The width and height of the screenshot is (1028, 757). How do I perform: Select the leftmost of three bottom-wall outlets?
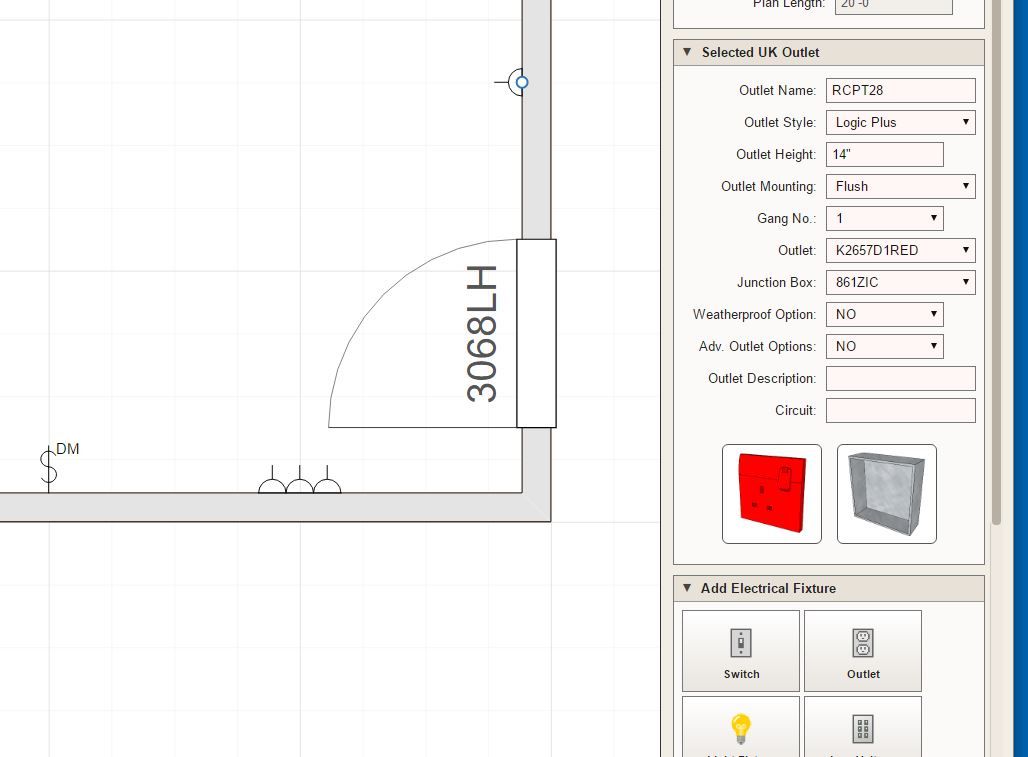(x=272, y=480)
